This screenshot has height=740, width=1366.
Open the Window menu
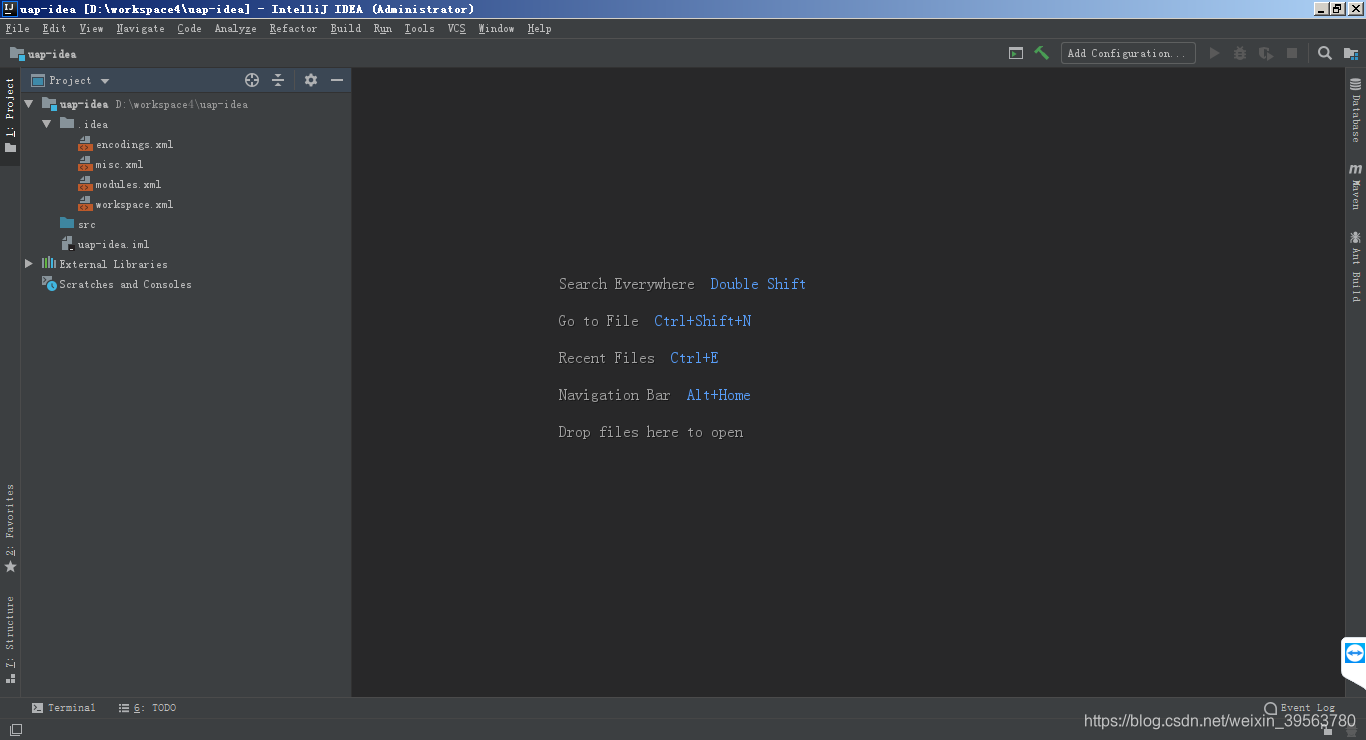[496, 28]
